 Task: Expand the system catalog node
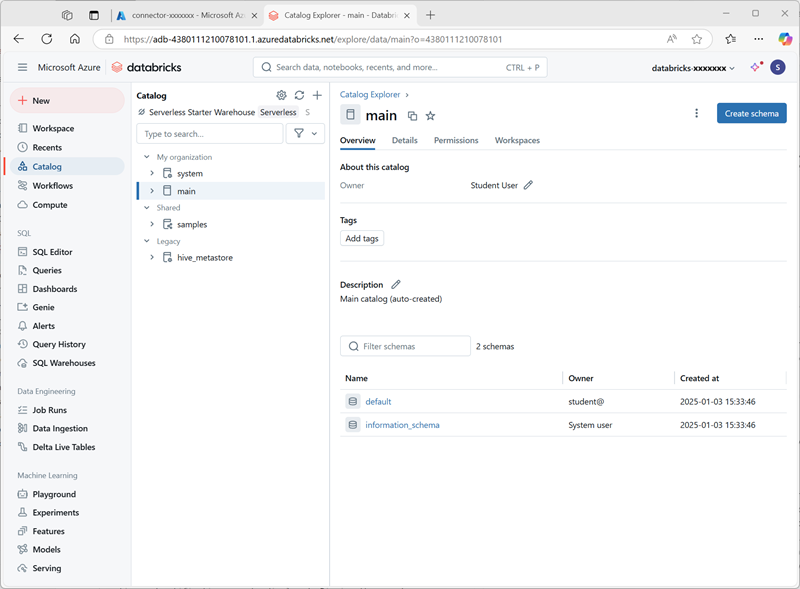[152, 174]
